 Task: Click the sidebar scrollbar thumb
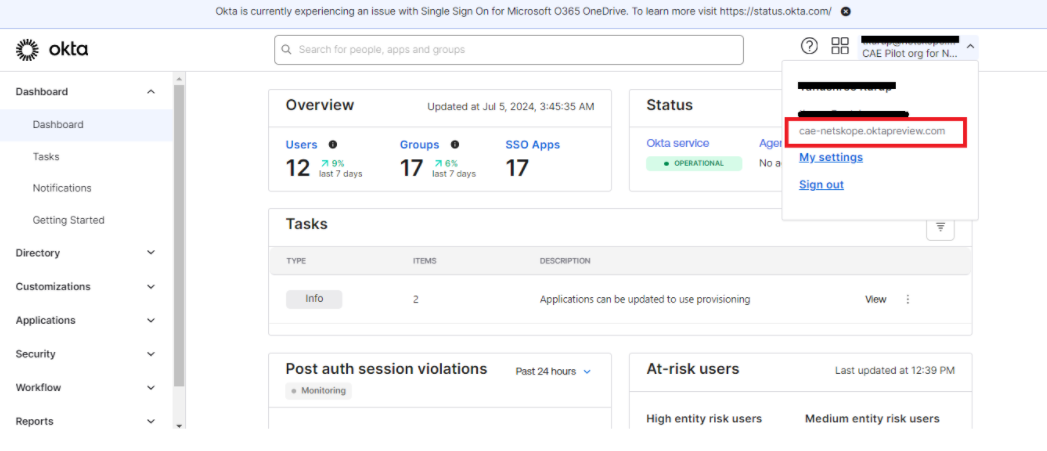click(178, 235)
